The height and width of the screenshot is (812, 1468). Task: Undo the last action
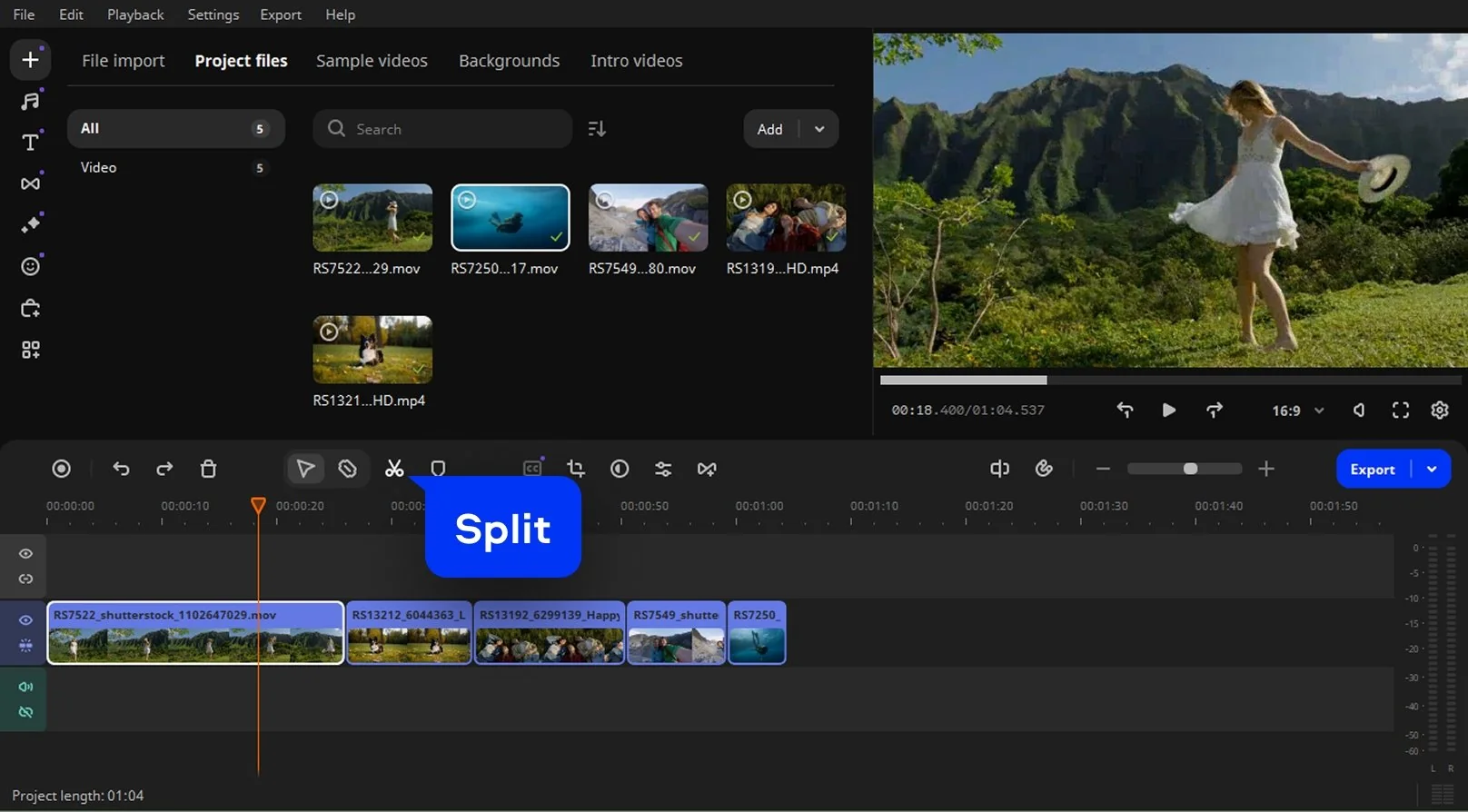click(121, 469)
